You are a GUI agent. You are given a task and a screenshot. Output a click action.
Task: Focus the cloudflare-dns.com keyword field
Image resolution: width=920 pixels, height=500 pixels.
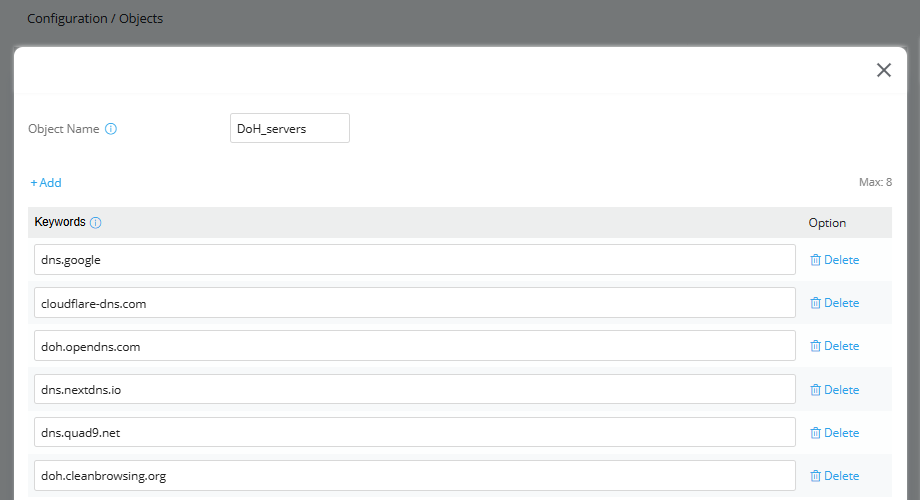click(415, 303)
